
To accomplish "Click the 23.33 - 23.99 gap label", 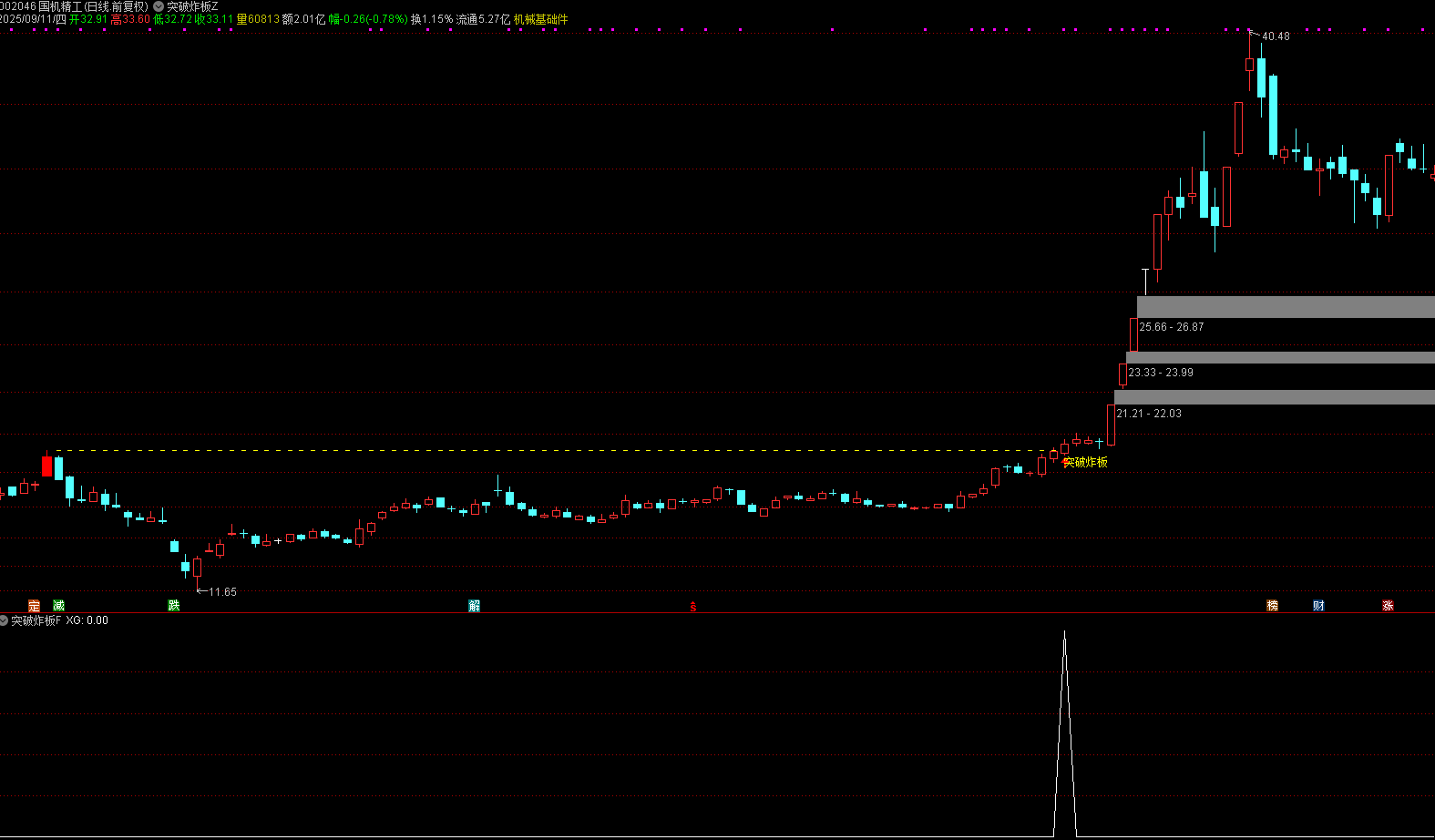I will pos(1161,373).
